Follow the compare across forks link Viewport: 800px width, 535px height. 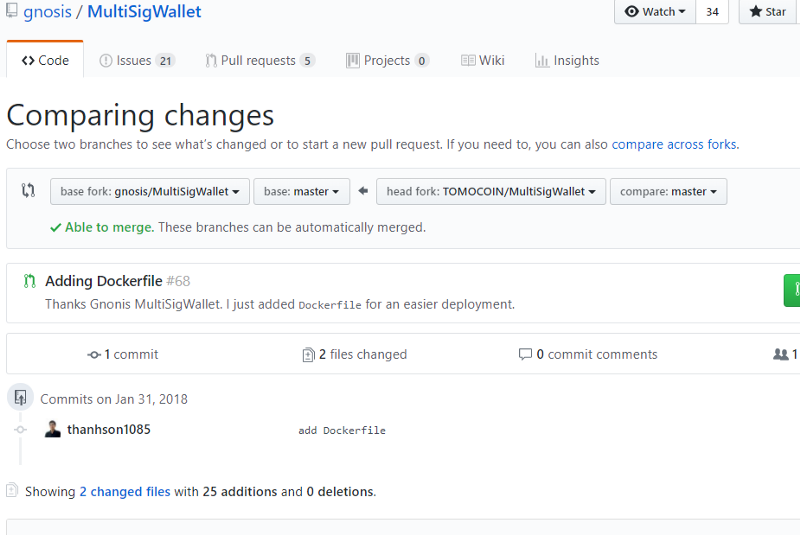(673, 144)
